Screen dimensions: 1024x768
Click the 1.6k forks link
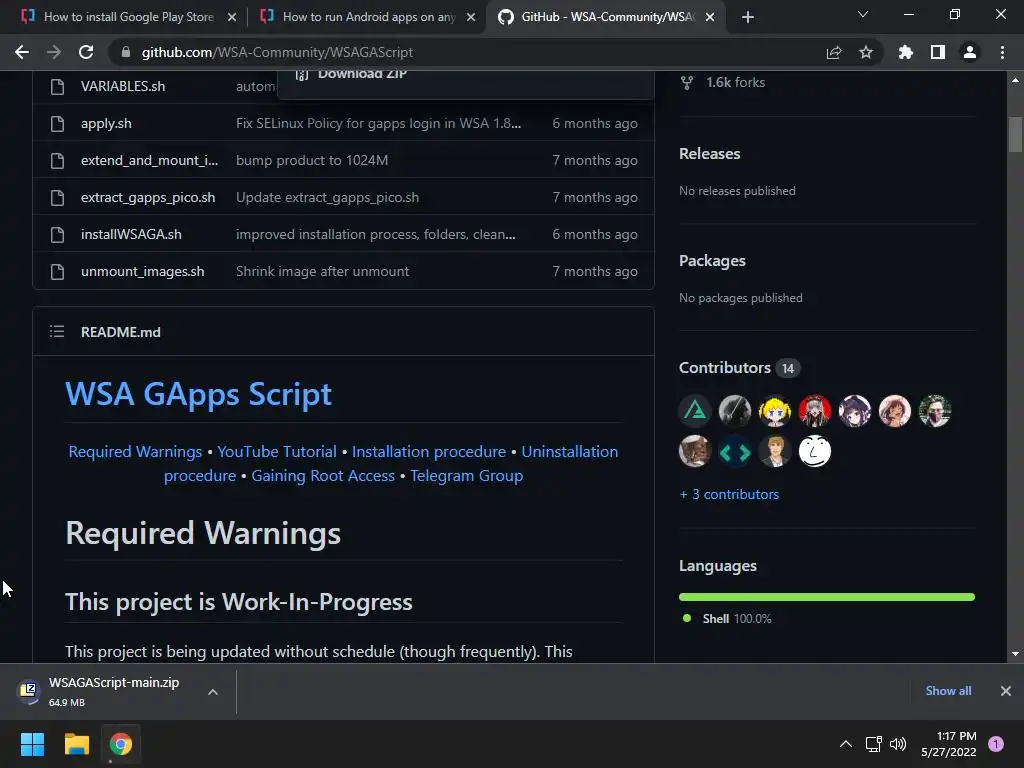tap(735, 83)
